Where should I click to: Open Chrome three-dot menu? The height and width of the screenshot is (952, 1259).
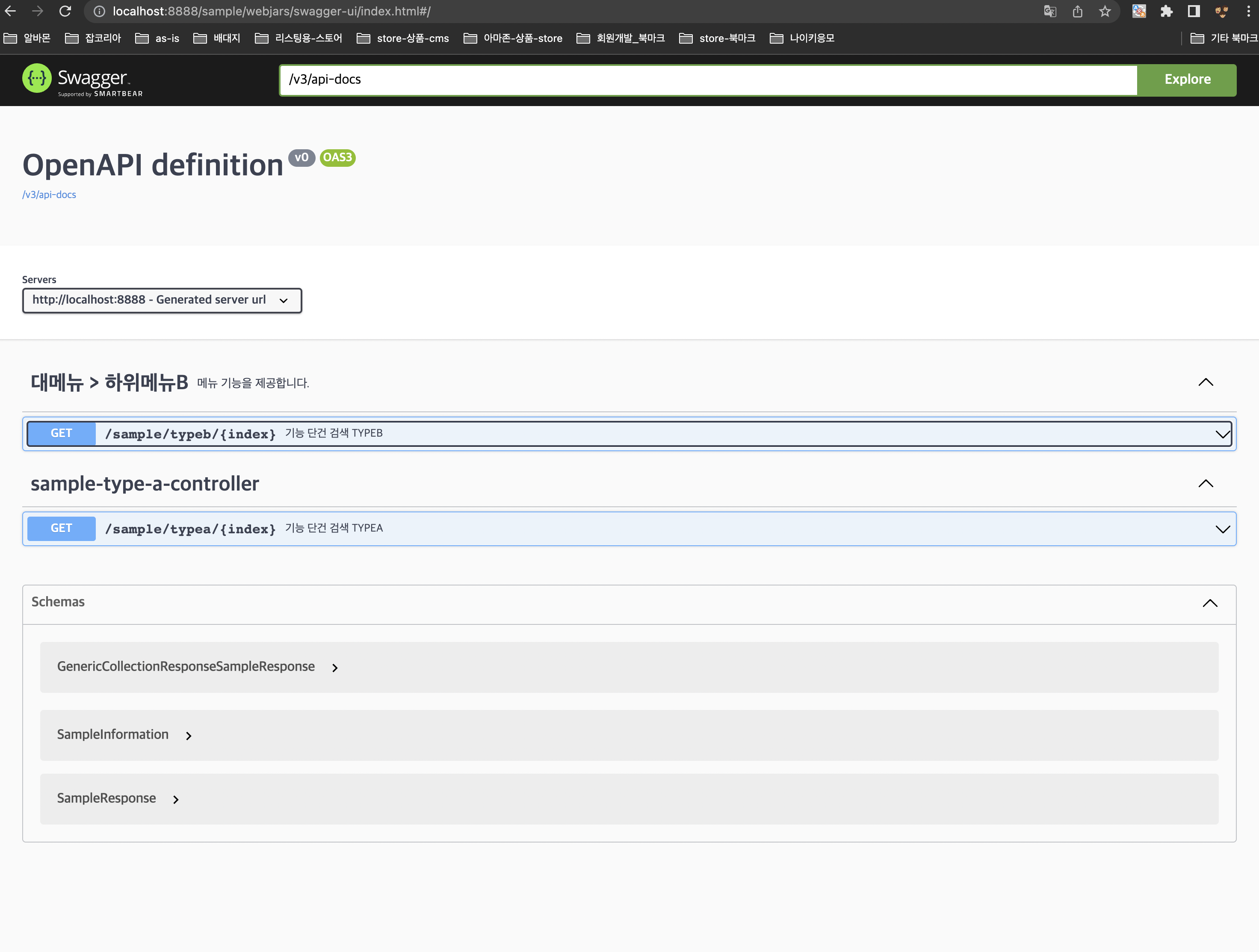(x=1248, y=12)
